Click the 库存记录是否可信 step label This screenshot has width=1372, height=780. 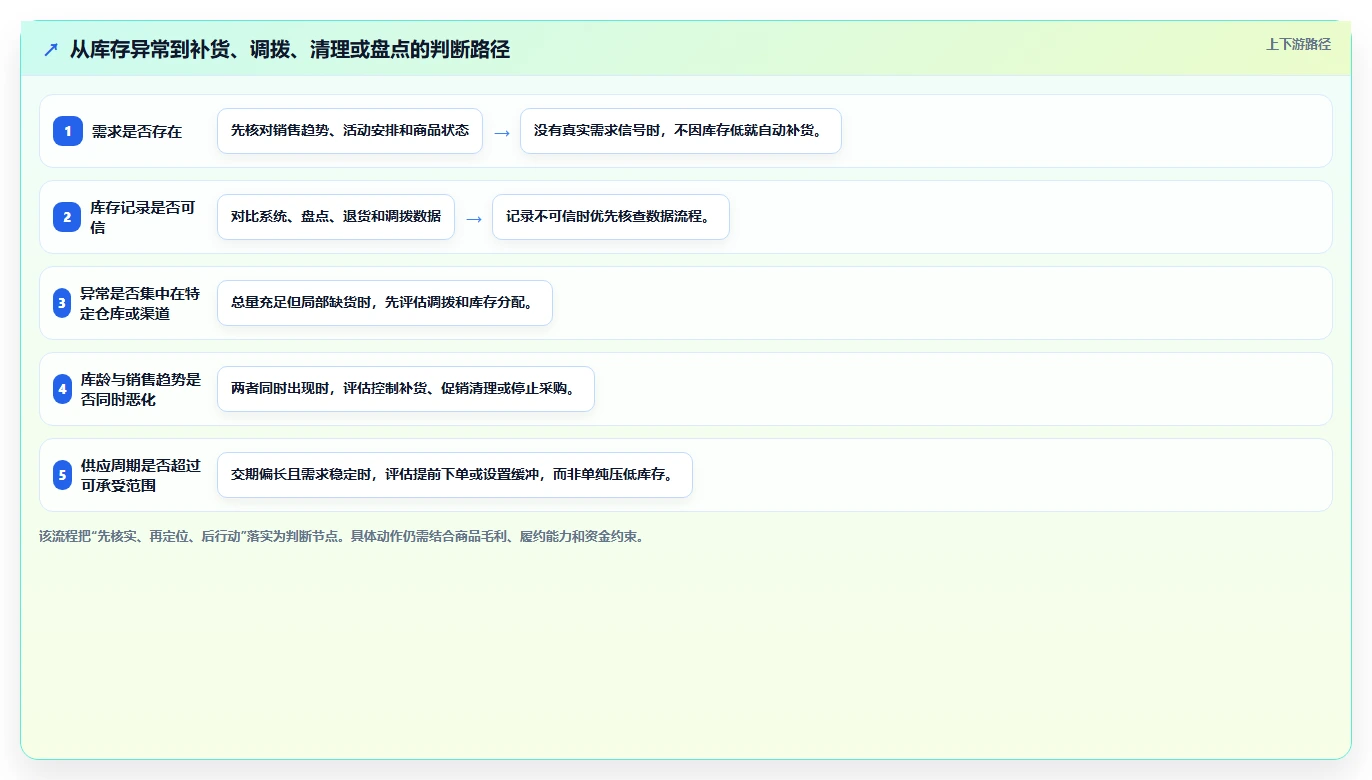[x=143, y=217]
